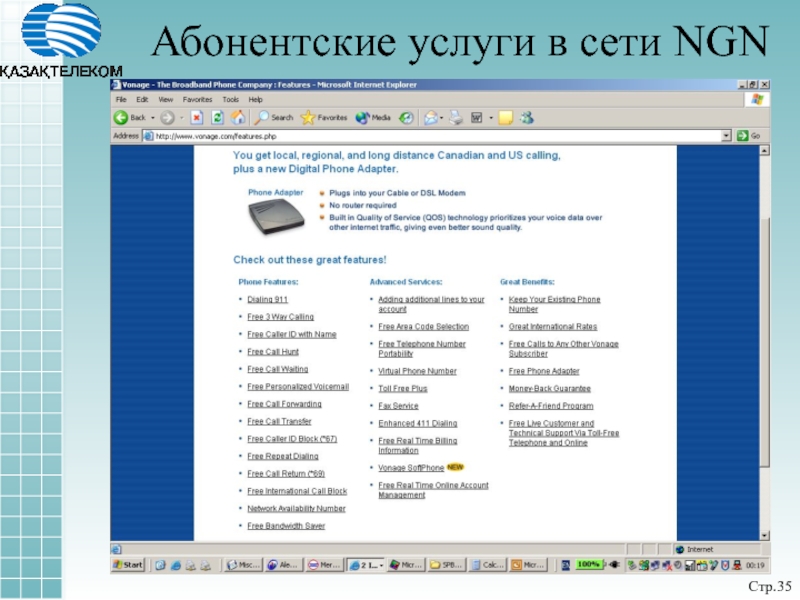
Task: Open Money-Back Guarantee link
Action: pyautogui.click(x=549, y=389)
